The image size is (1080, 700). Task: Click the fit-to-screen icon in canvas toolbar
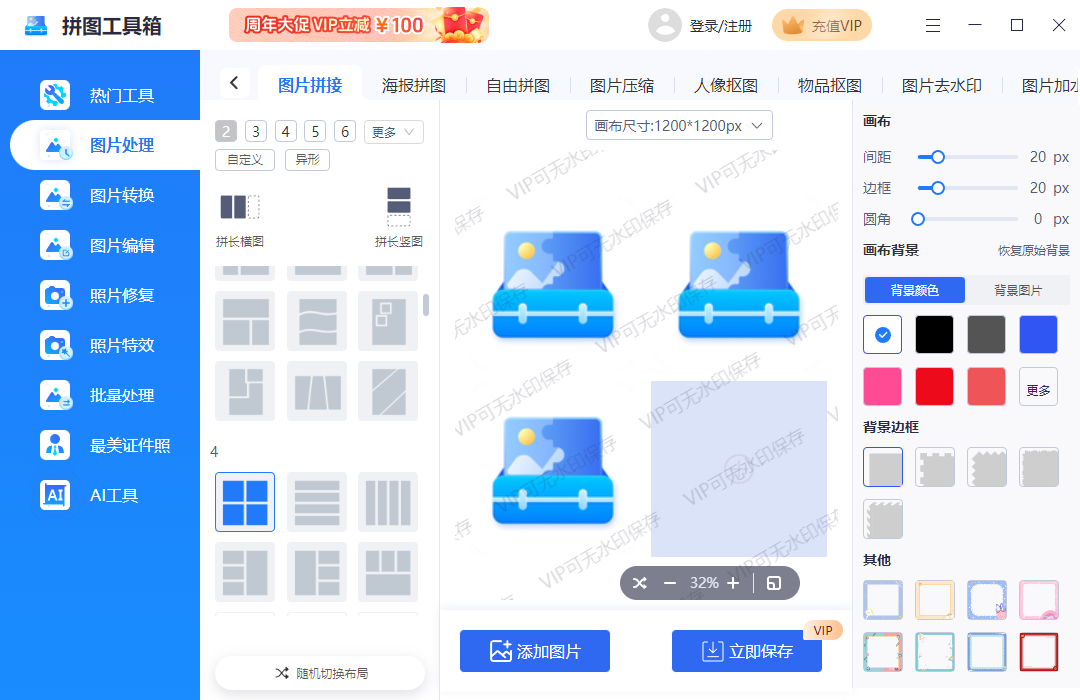point(775,582)
